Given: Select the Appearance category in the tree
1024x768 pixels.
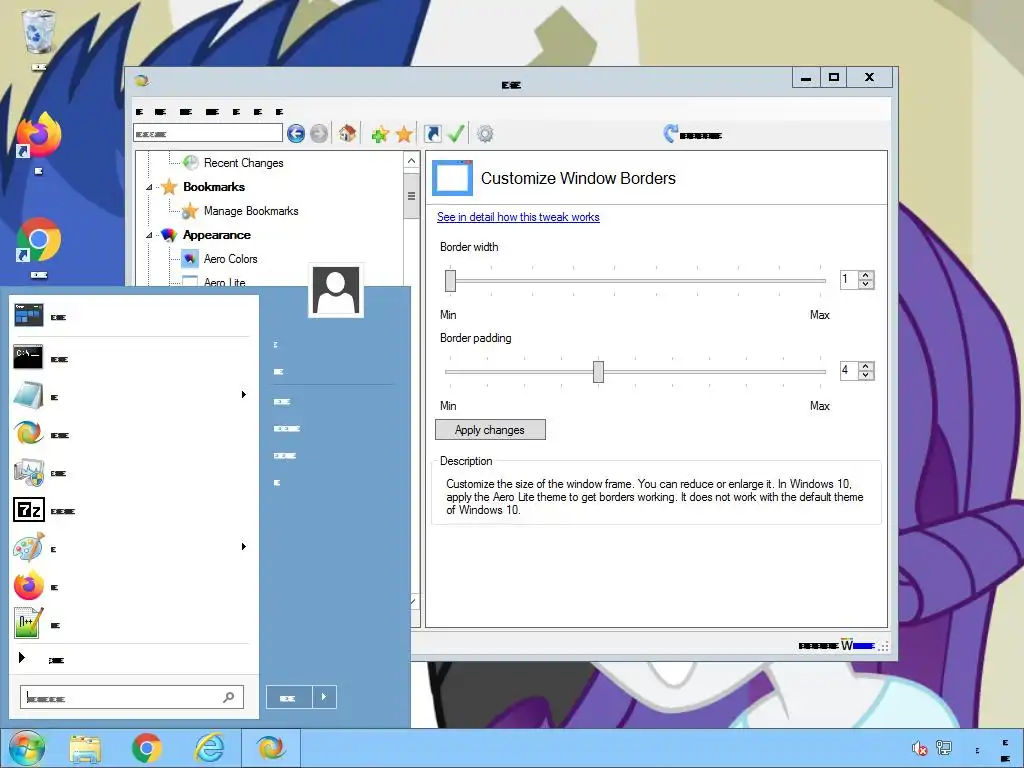Looking at the screenshot, I should pos(217,235).
